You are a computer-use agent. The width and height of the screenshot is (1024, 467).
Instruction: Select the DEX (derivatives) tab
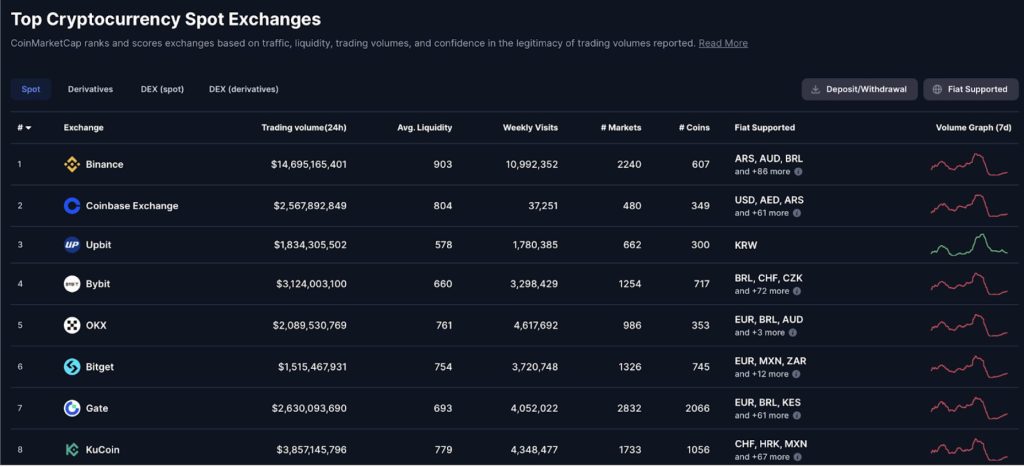(x=243, y=89)
